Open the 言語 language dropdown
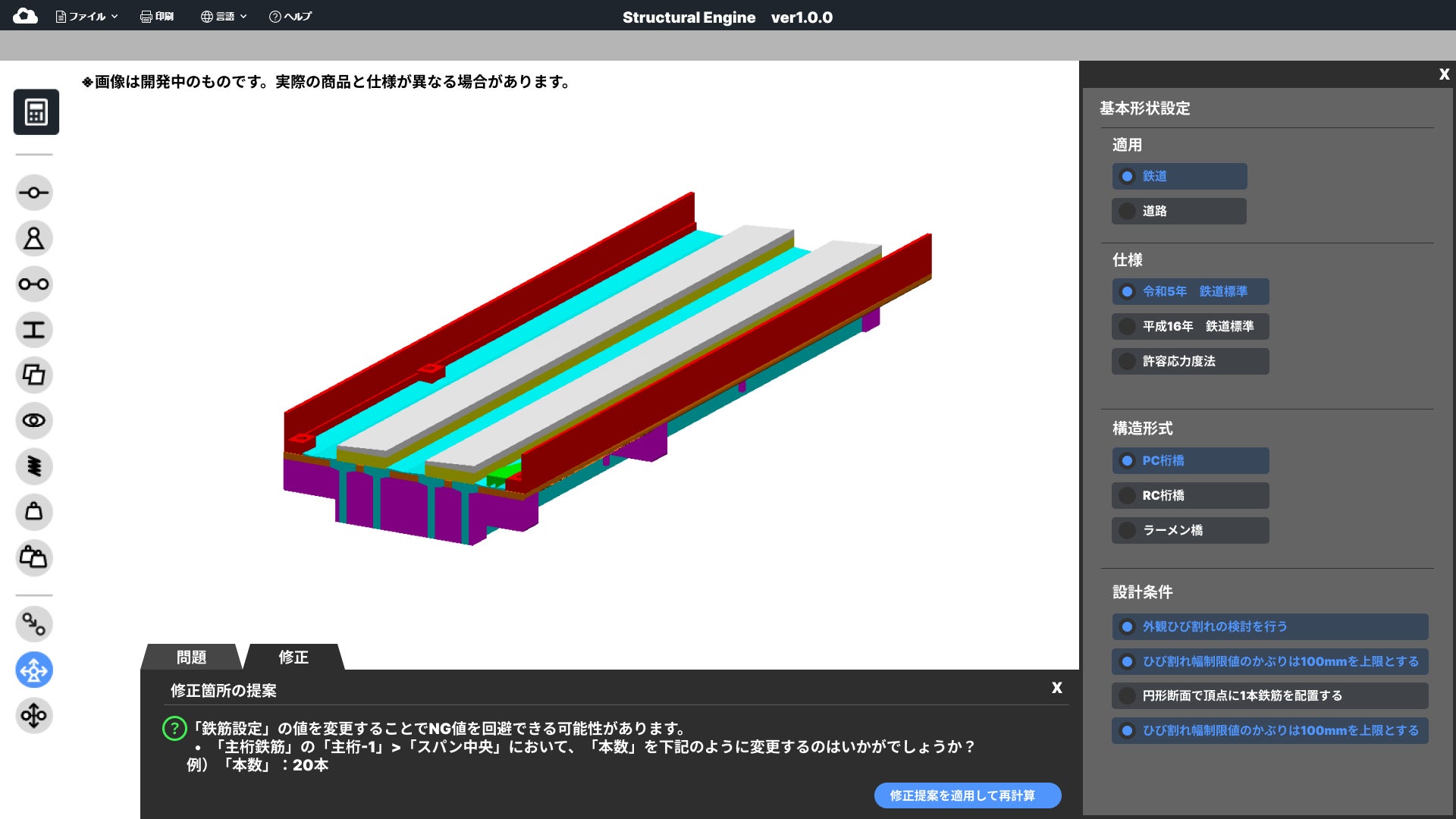This screenshot has height=819, width=1456. point(224,17)
